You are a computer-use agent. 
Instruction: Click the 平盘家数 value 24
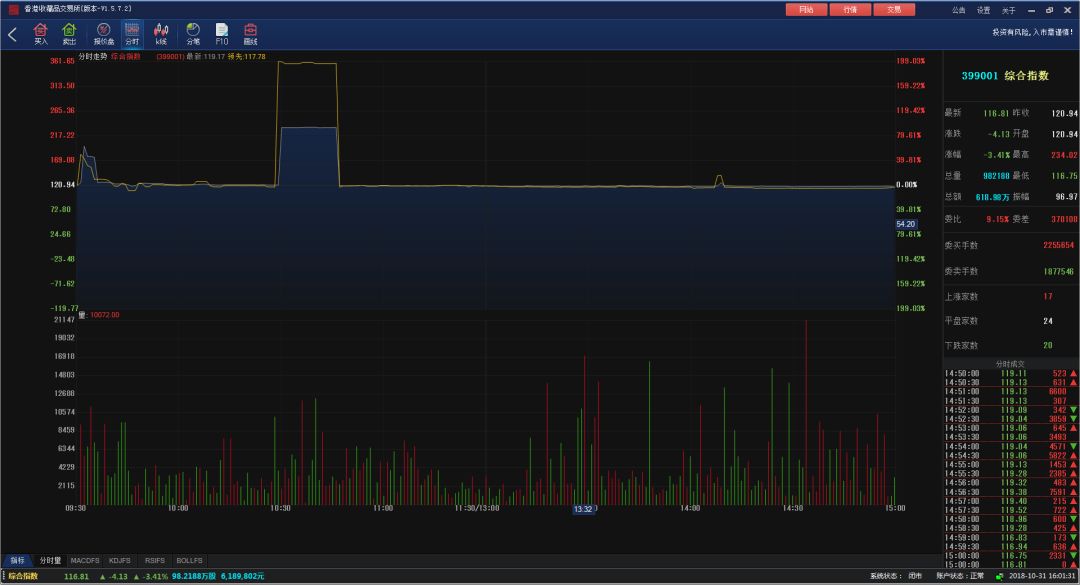click(1048, 321)
